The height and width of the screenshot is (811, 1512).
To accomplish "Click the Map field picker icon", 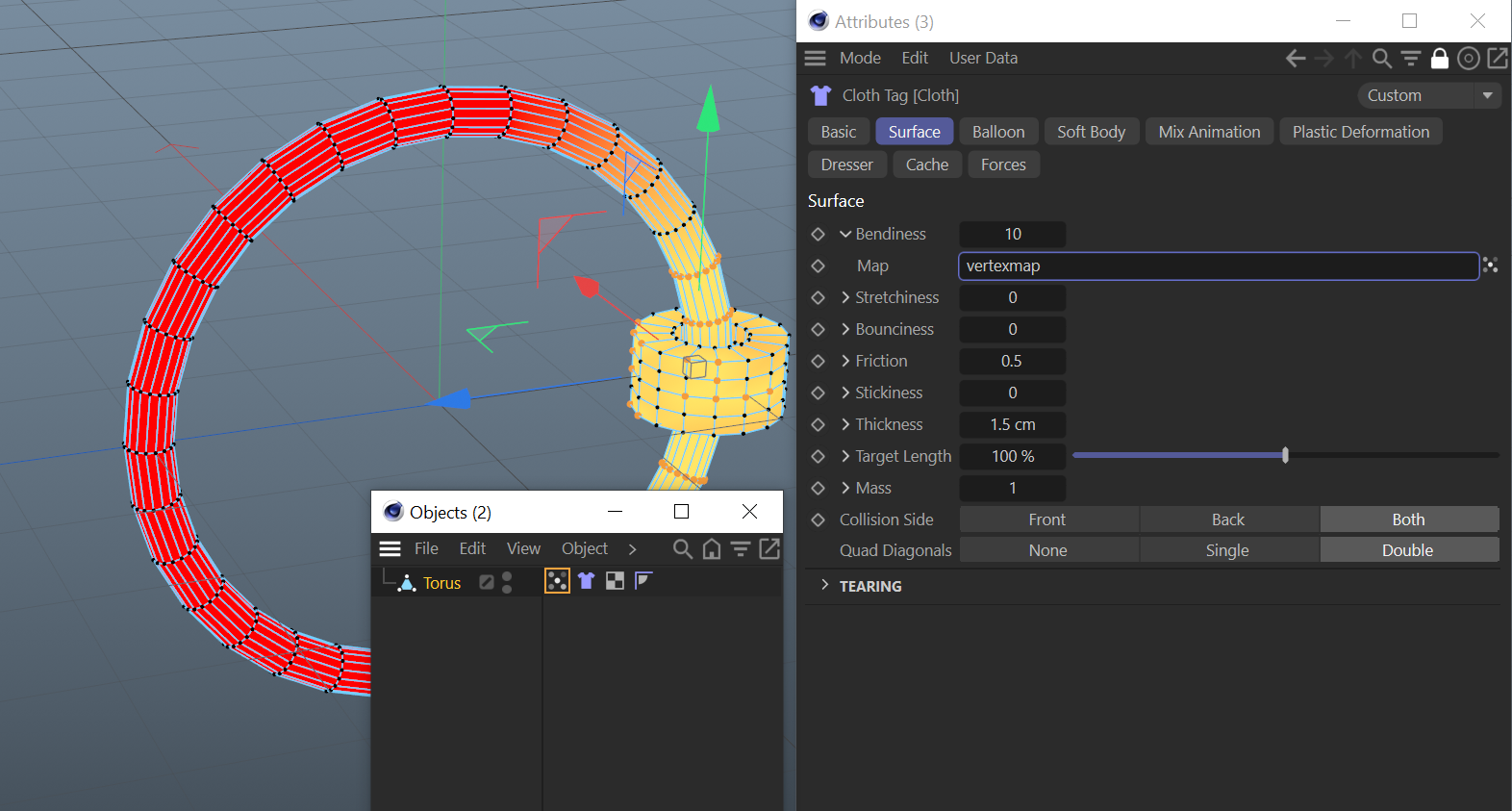I will tap(1491, 265).
